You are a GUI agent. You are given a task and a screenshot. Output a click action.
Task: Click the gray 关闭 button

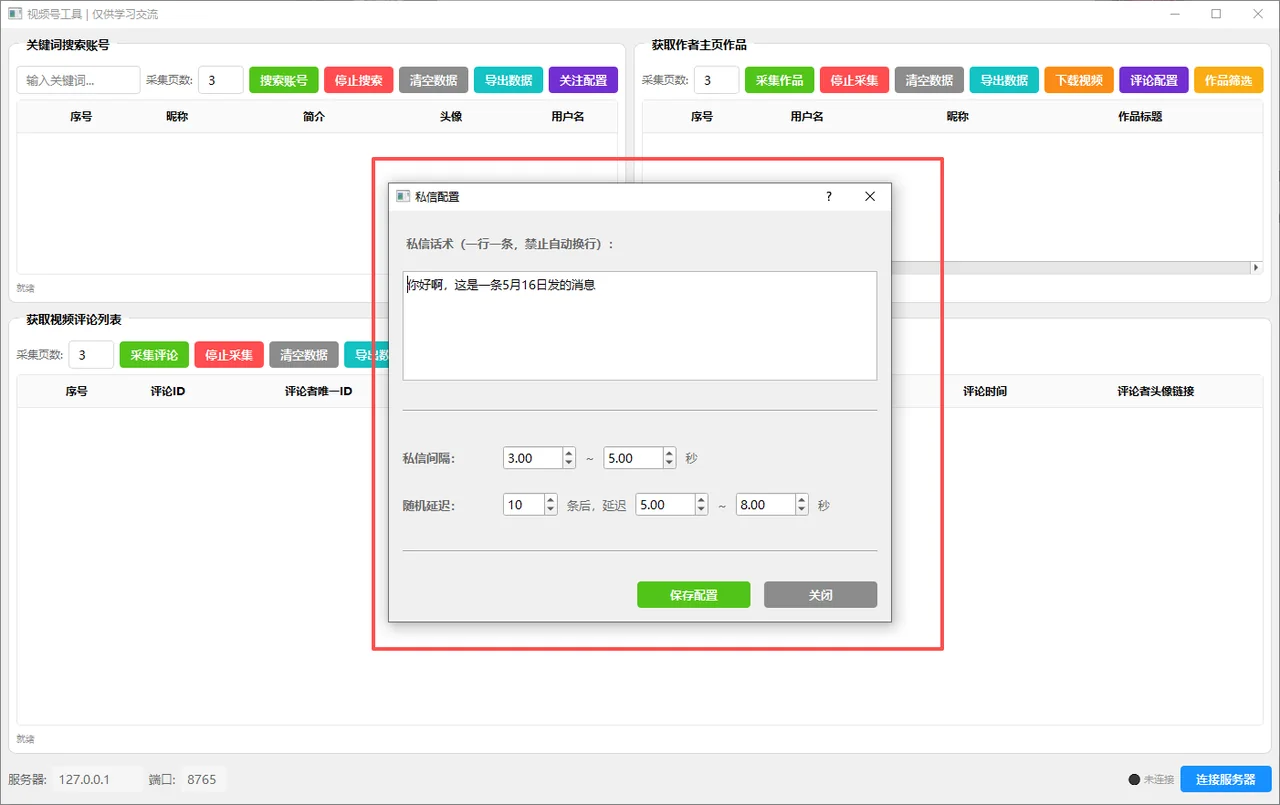click(820, 595)
